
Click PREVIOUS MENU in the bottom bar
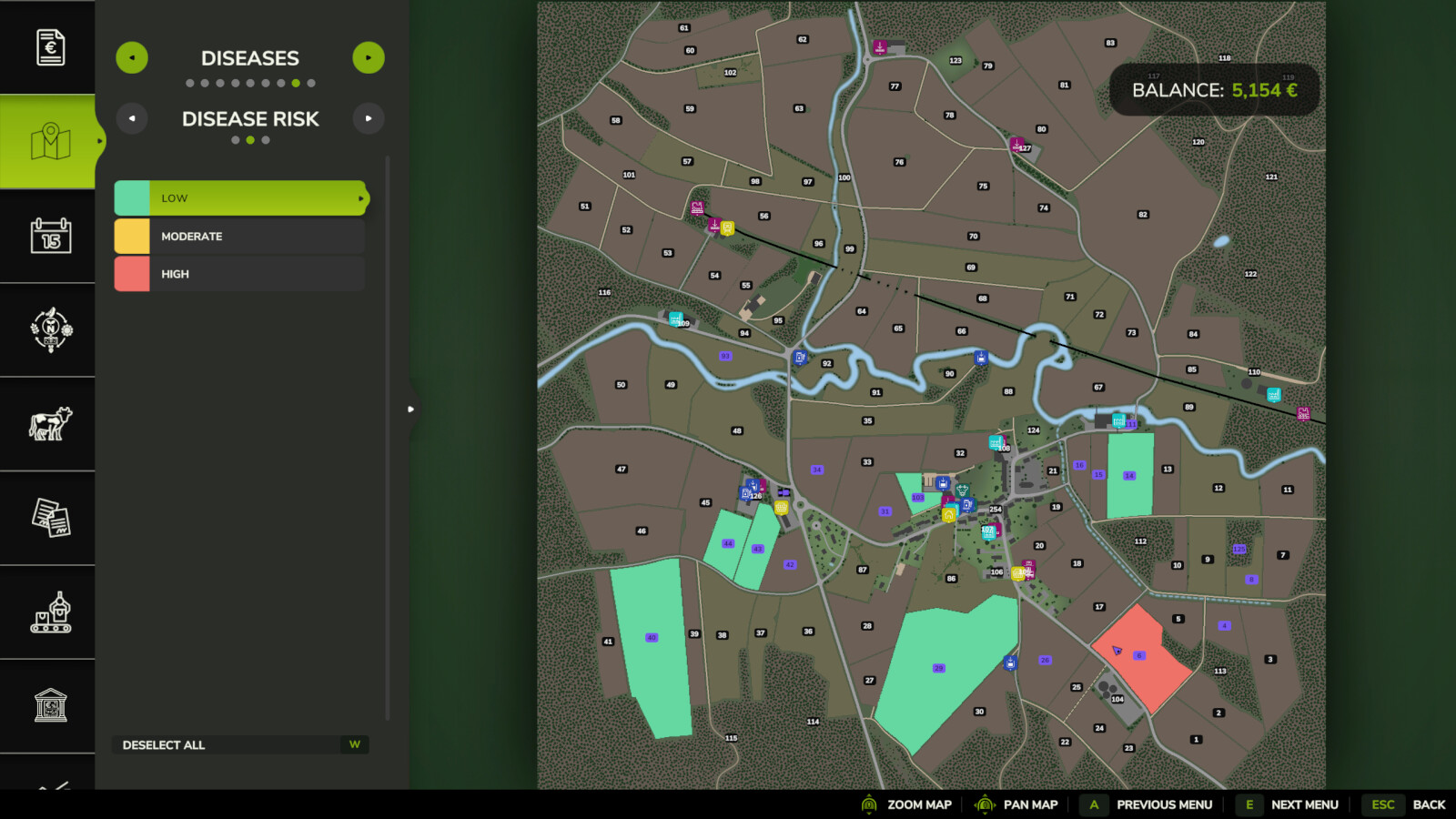click(x=1147, y=804)
